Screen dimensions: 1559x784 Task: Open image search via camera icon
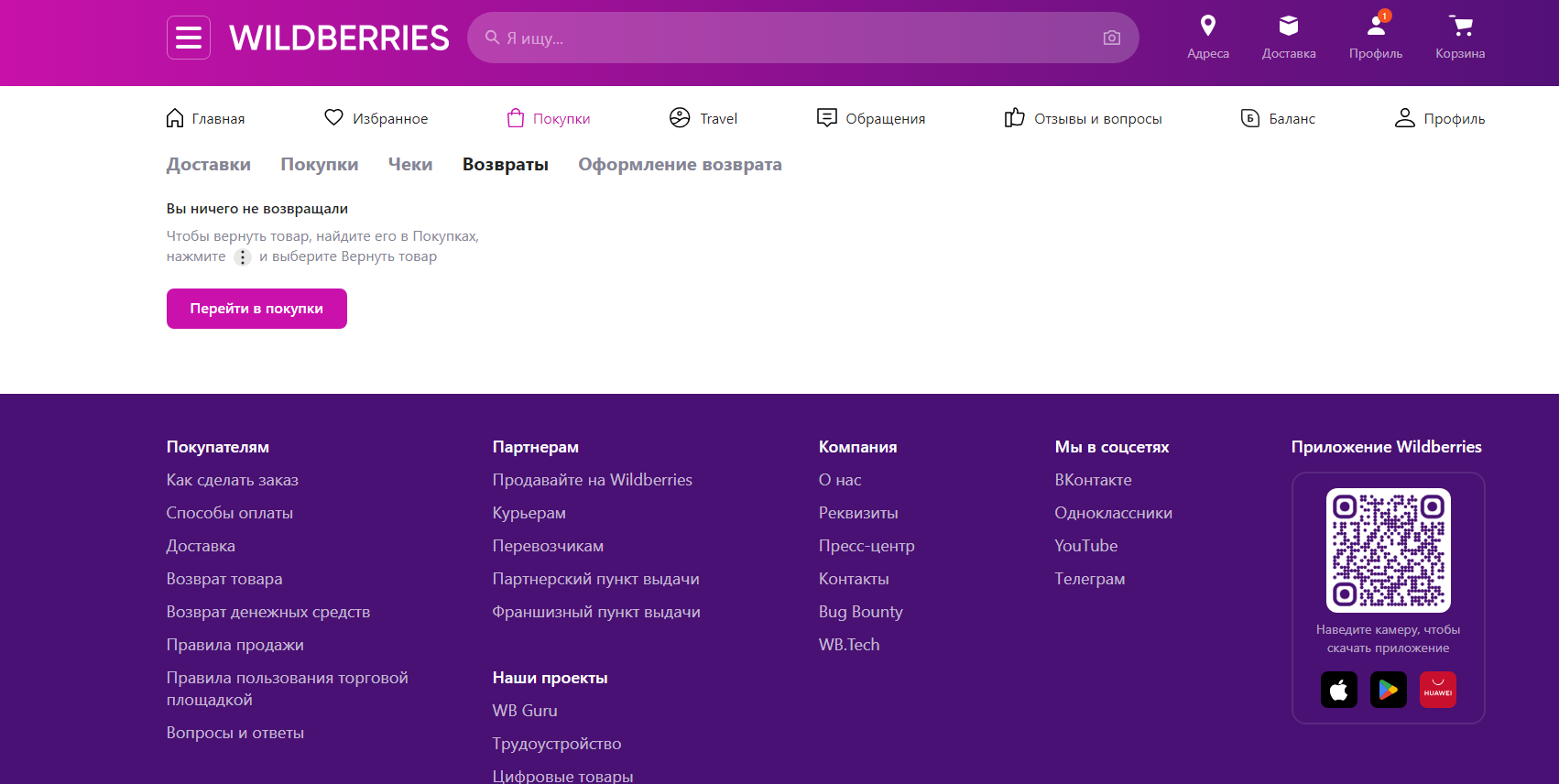click(1112, 38)
